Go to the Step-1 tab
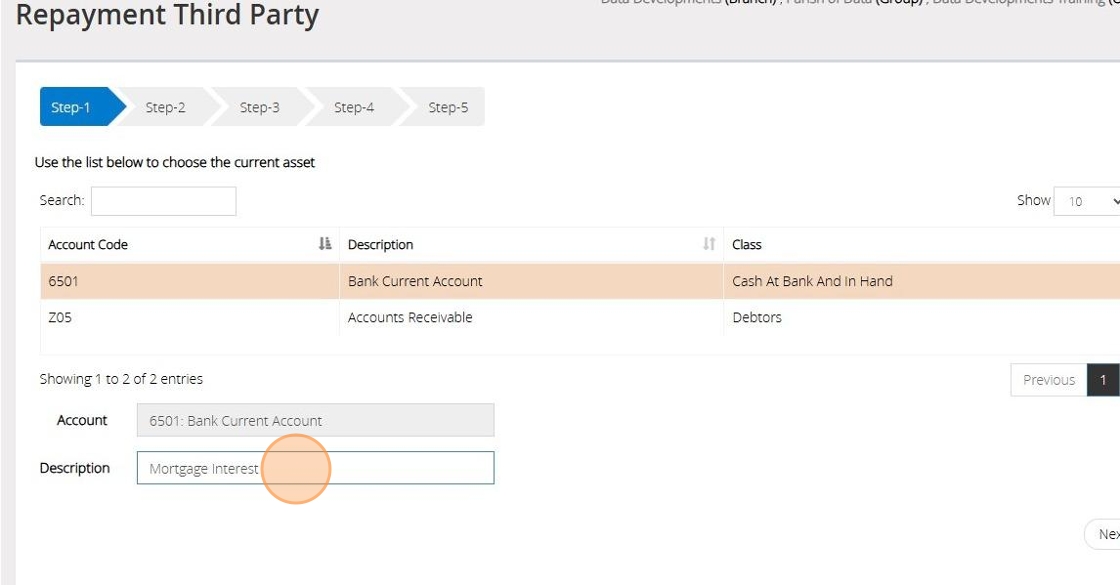1120x585 pixels. [x=72, y=107]
